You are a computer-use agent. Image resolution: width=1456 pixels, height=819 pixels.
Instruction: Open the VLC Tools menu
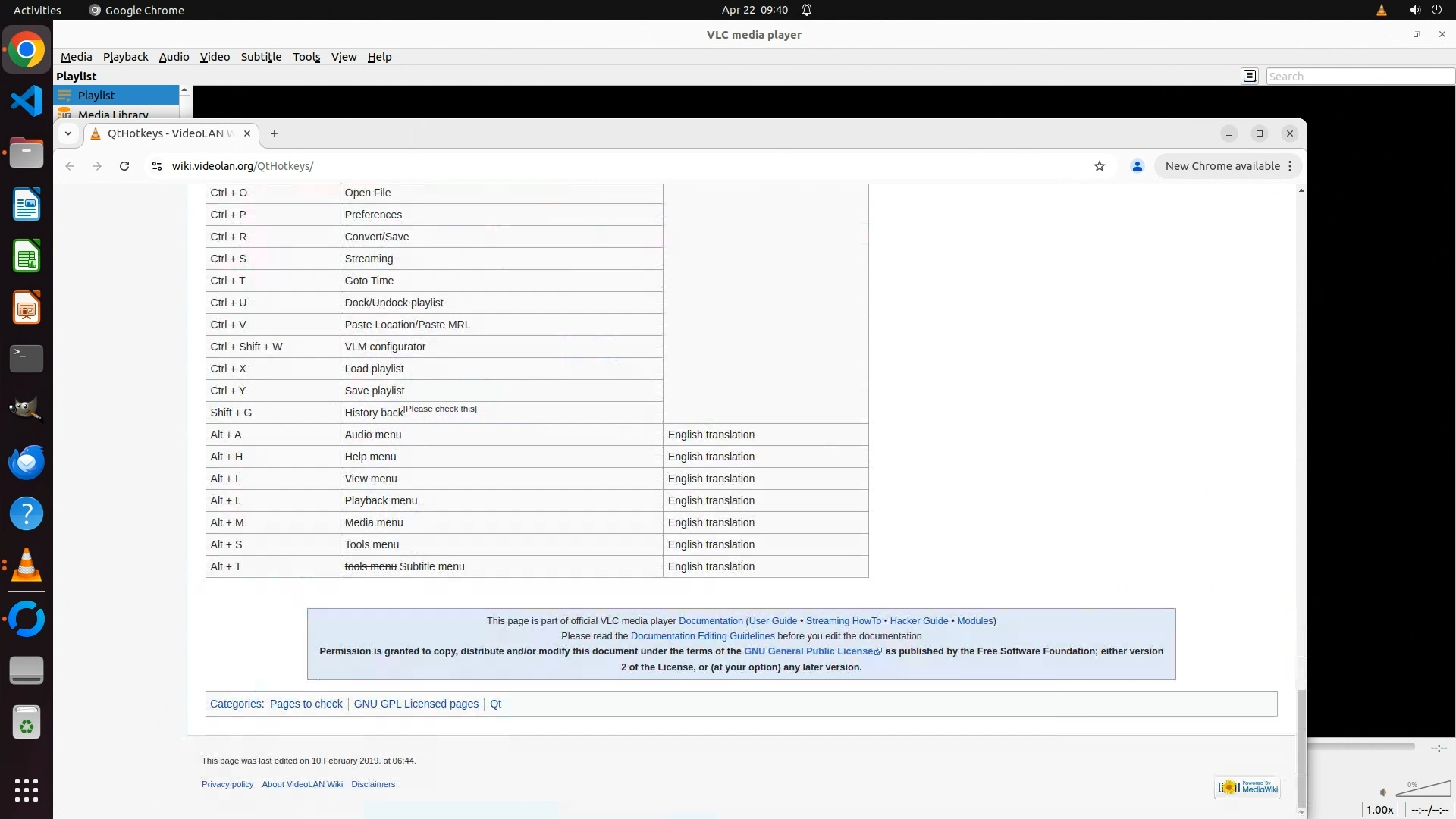306,57
